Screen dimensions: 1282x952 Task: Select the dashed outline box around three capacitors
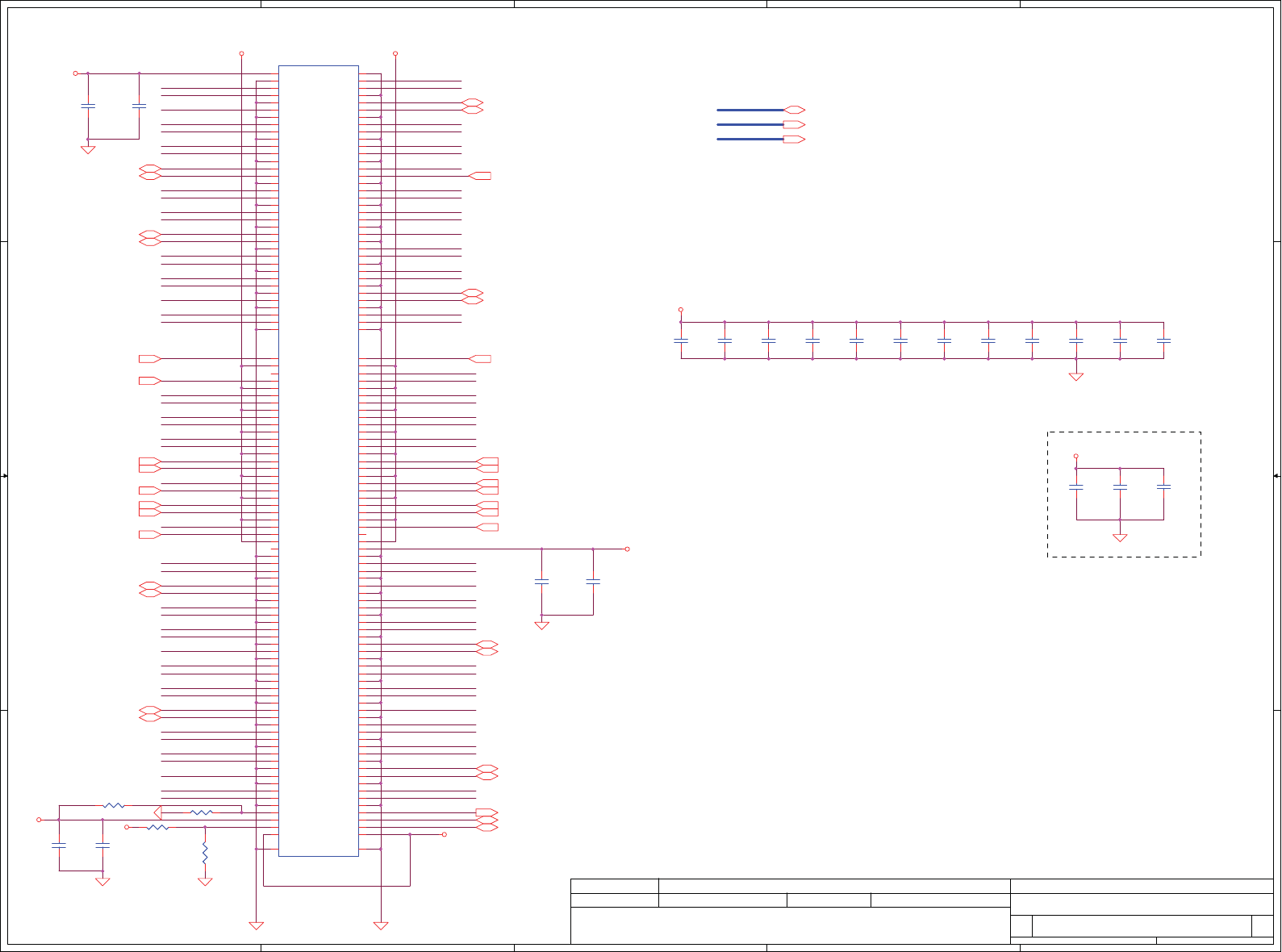[x=1124, y=495]
